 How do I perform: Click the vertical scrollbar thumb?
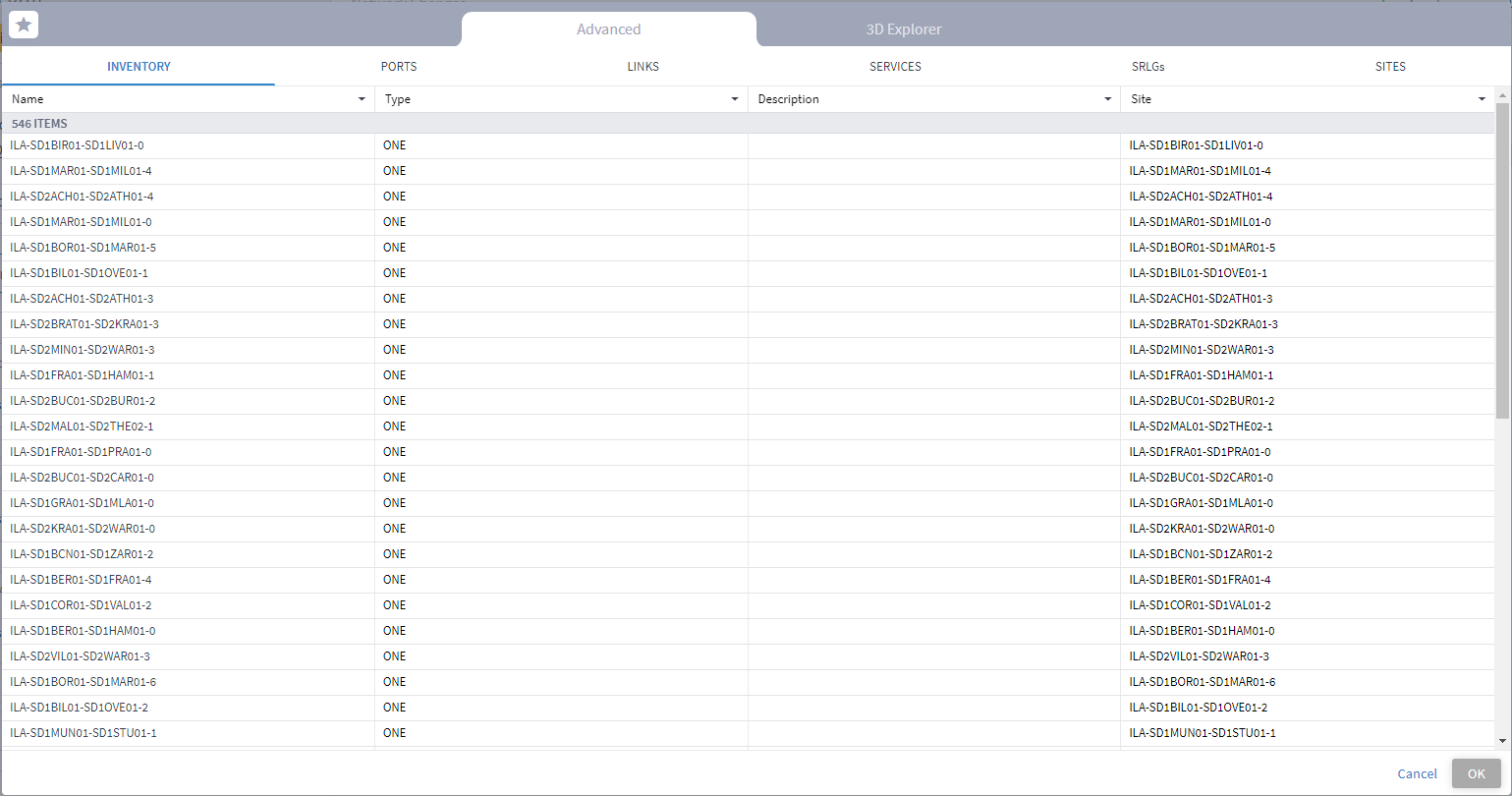point(1502,258)
